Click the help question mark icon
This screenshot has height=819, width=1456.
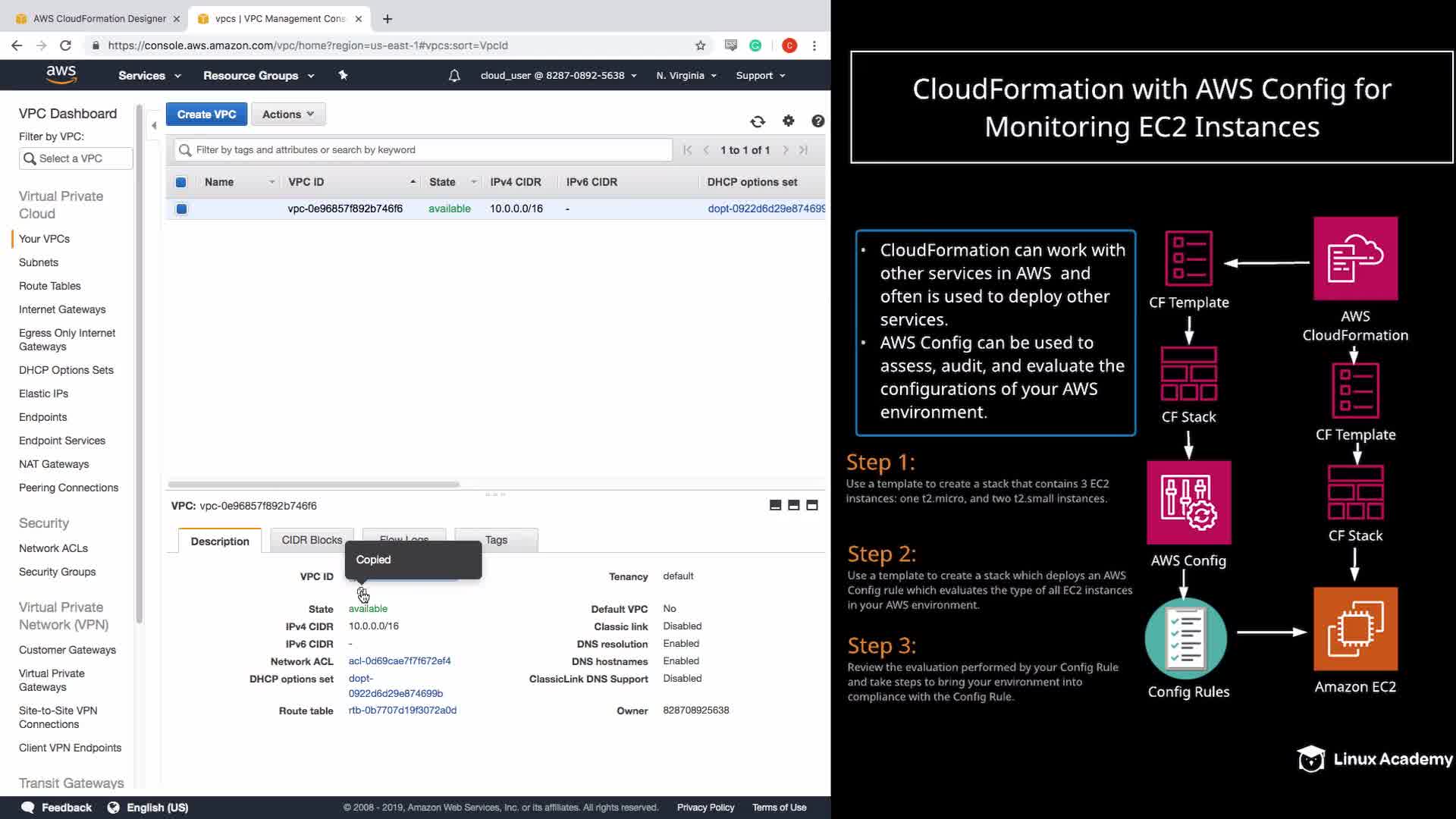pyautogui.click(x=817, y=121)
